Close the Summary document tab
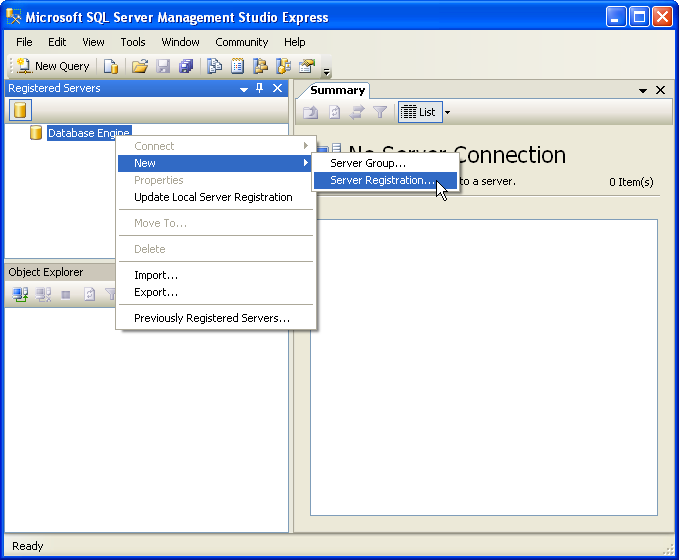This screenshot has width=679, height=560. pos(660,90)
